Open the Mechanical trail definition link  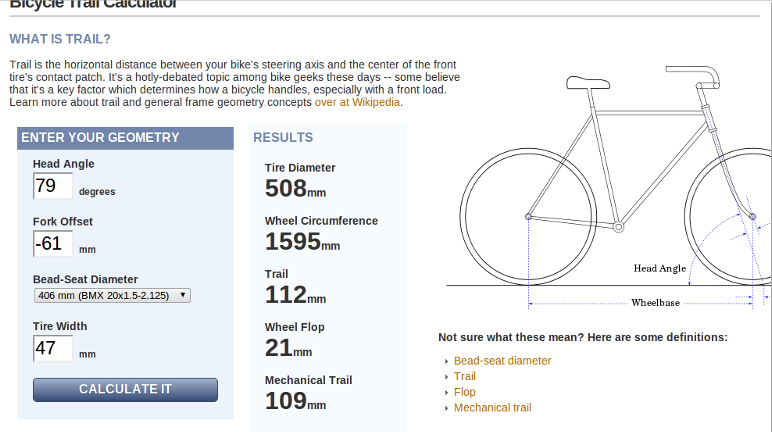492,408
